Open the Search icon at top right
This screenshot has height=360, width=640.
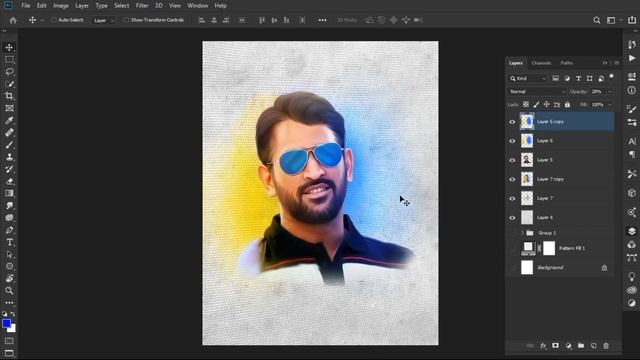[596, 20]
